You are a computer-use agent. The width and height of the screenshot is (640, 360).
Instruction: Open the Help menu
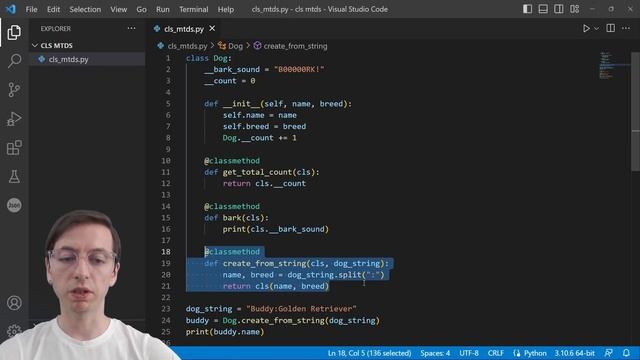pos(226,9)
